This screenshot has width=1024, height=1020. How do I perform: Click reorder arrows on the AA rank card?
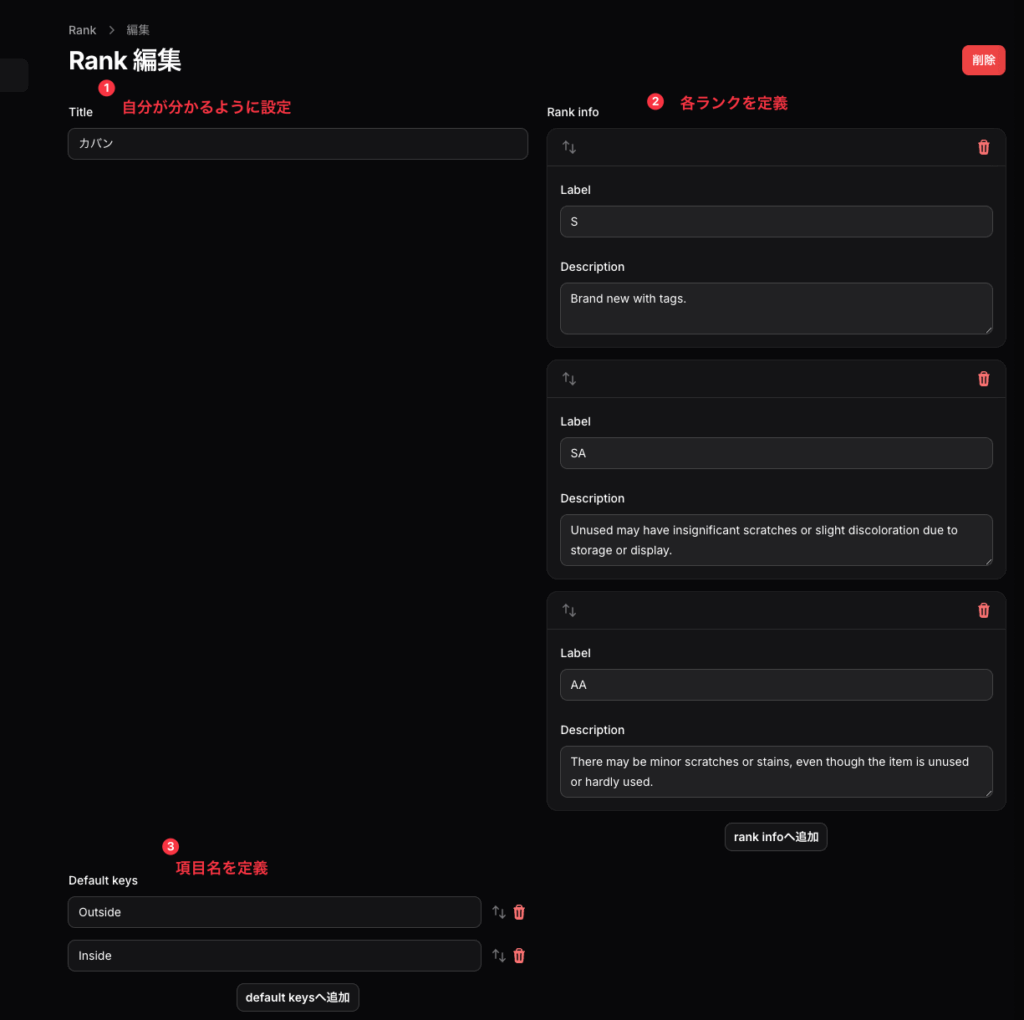[569, 610]
